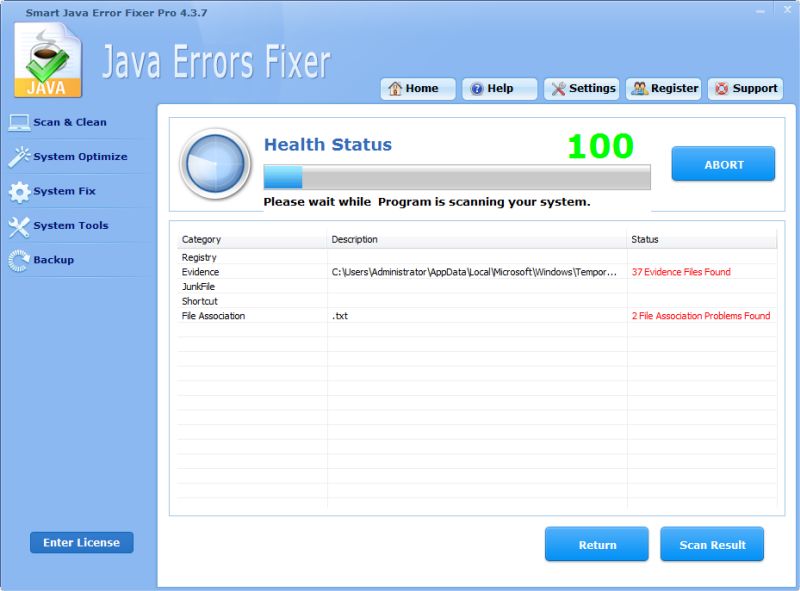This screenshot has width=800, height=591.
Task: Abort the running system scan
Action: click(722, 165)
